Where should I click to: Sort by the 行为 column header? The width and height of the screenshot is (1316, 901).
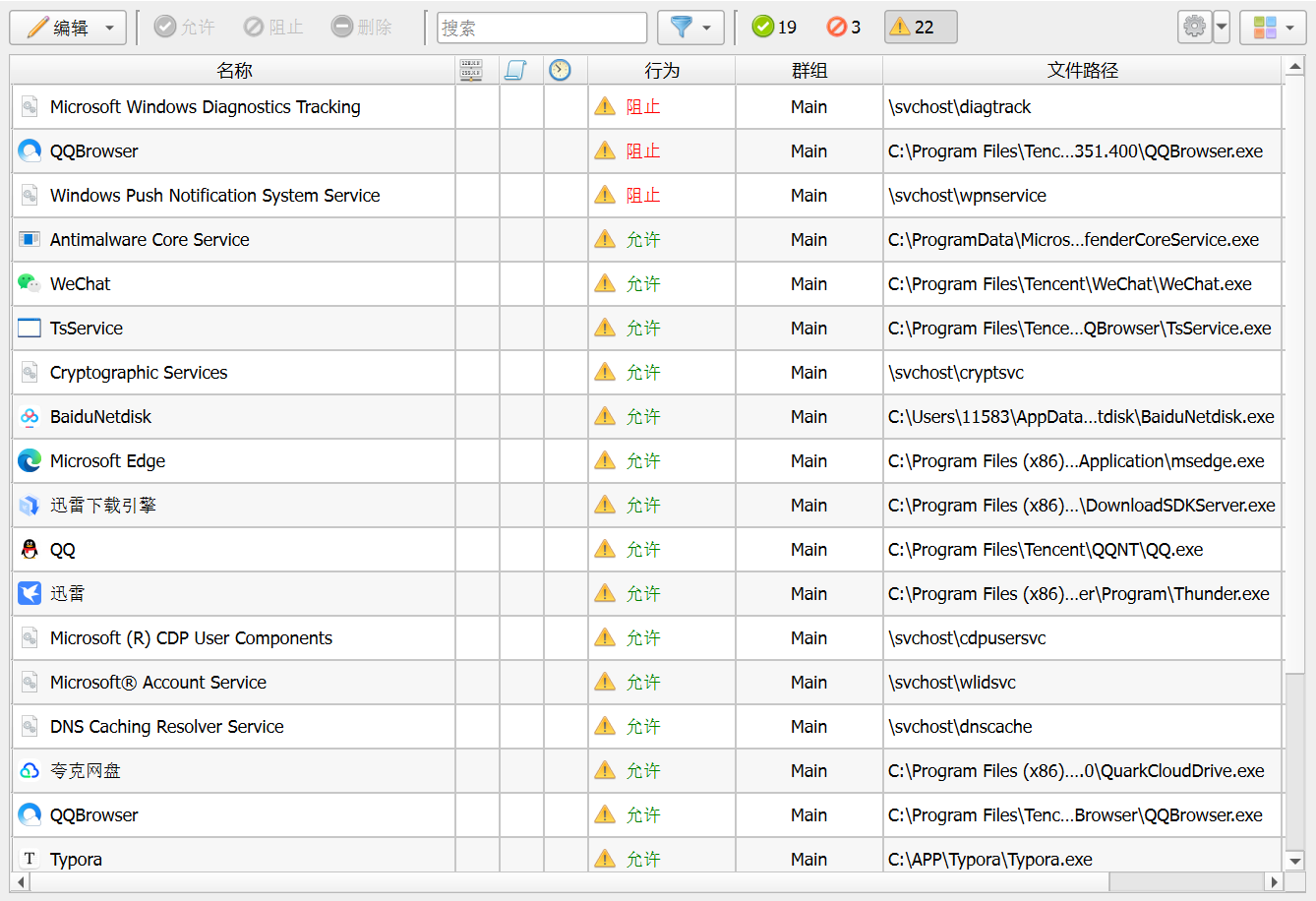coord(662,70)
